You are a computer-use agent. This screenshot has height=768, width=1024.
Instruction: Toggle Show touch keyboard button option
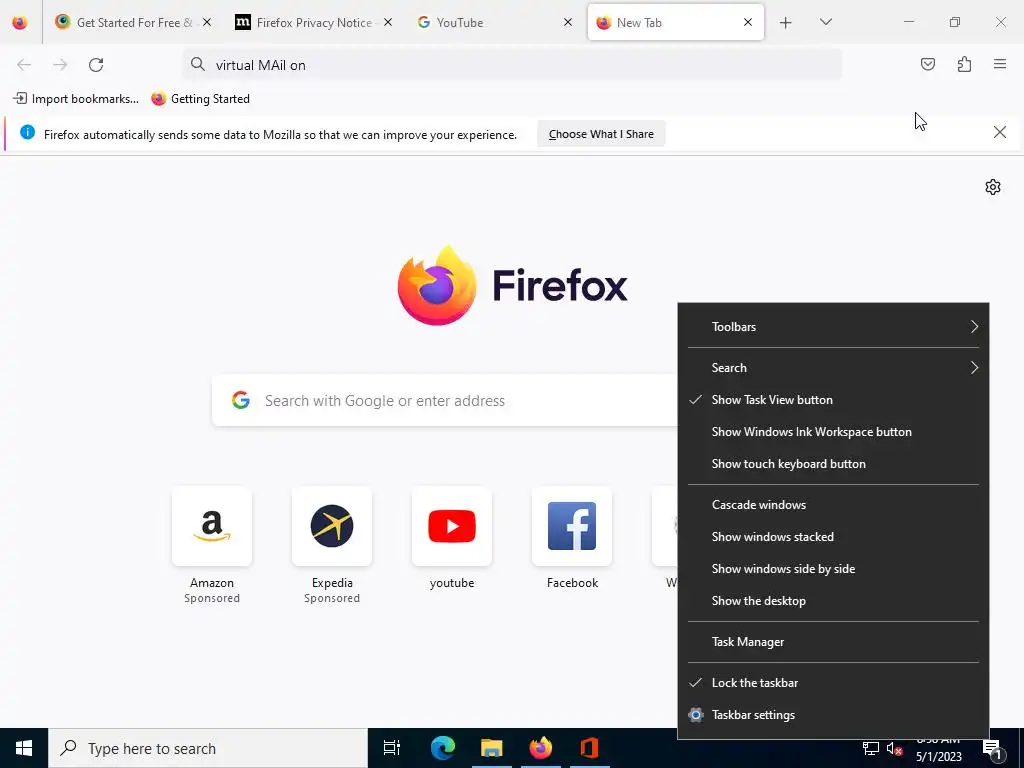click(x=833, y=464)
